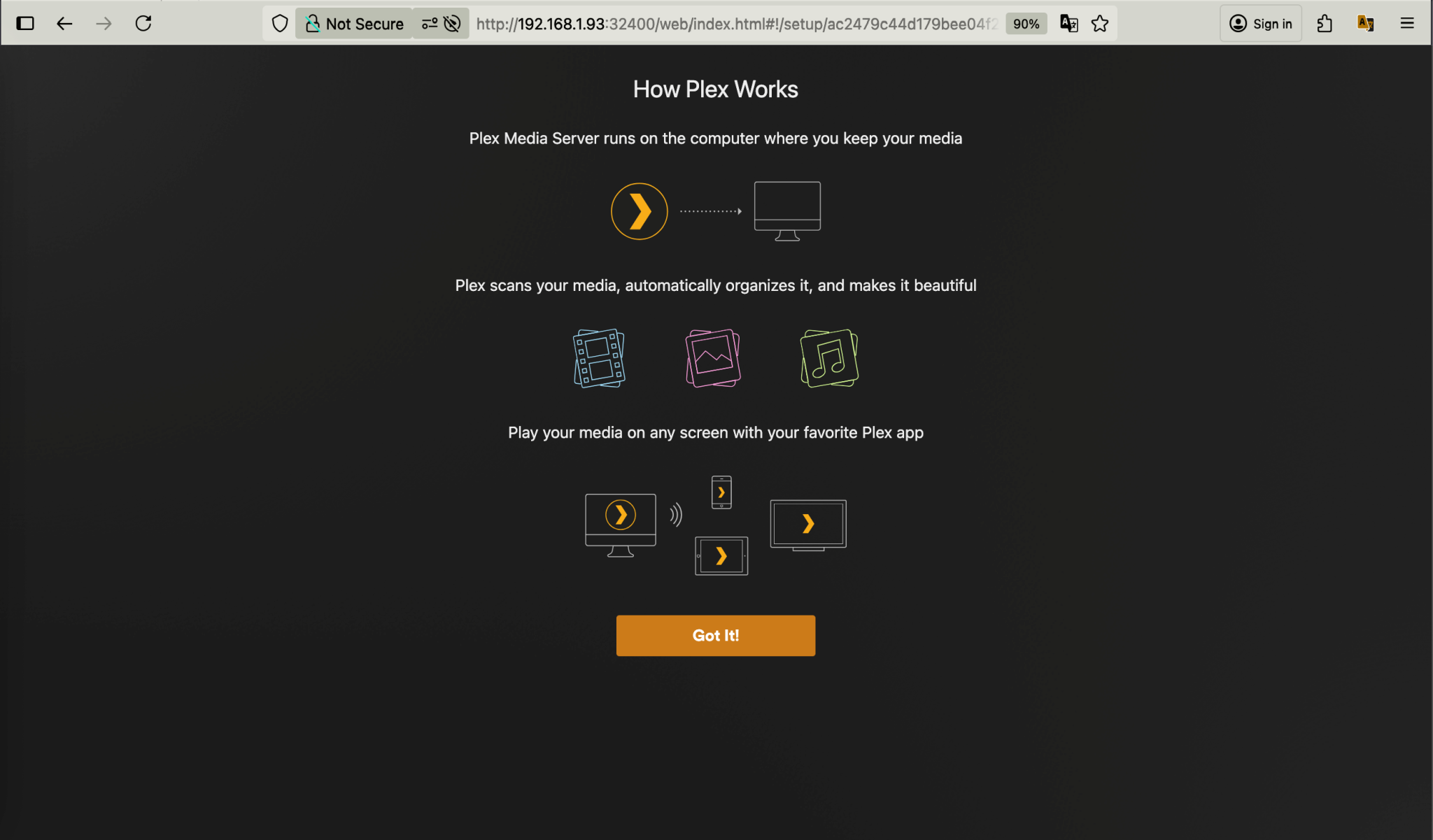Select the address bar URL

click(735, 23)
